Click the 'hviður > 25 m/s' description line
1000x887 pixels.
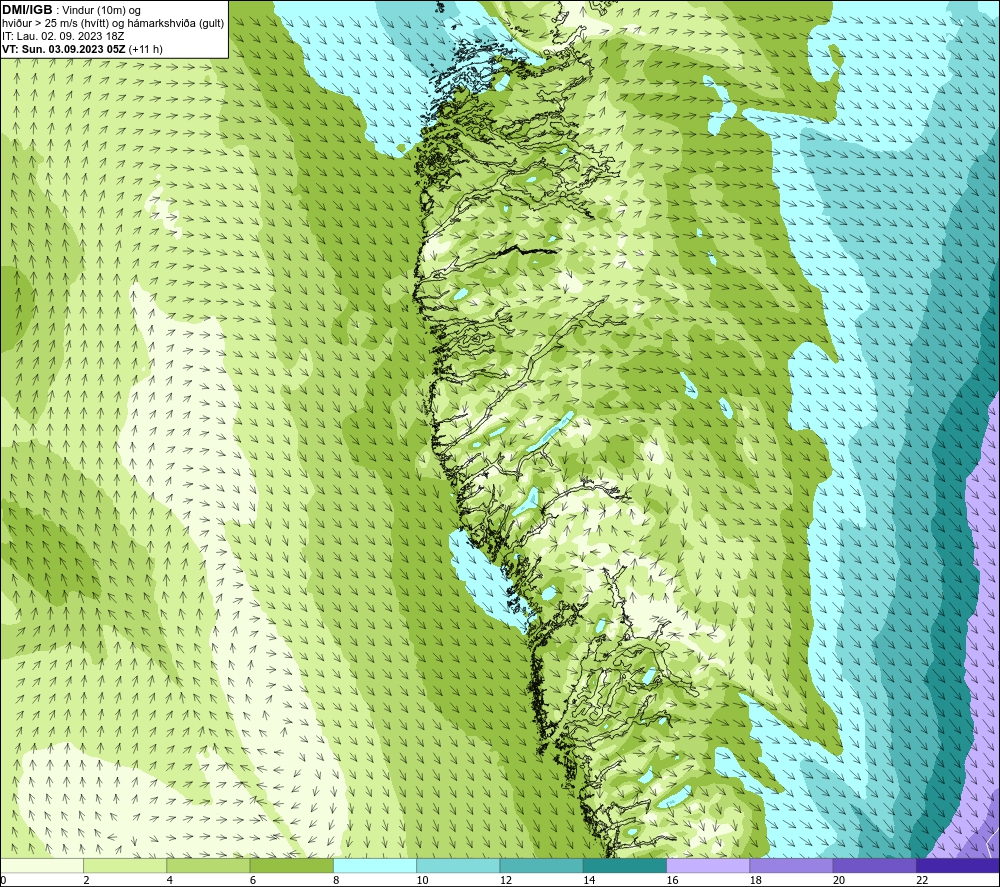coord(113,24)
